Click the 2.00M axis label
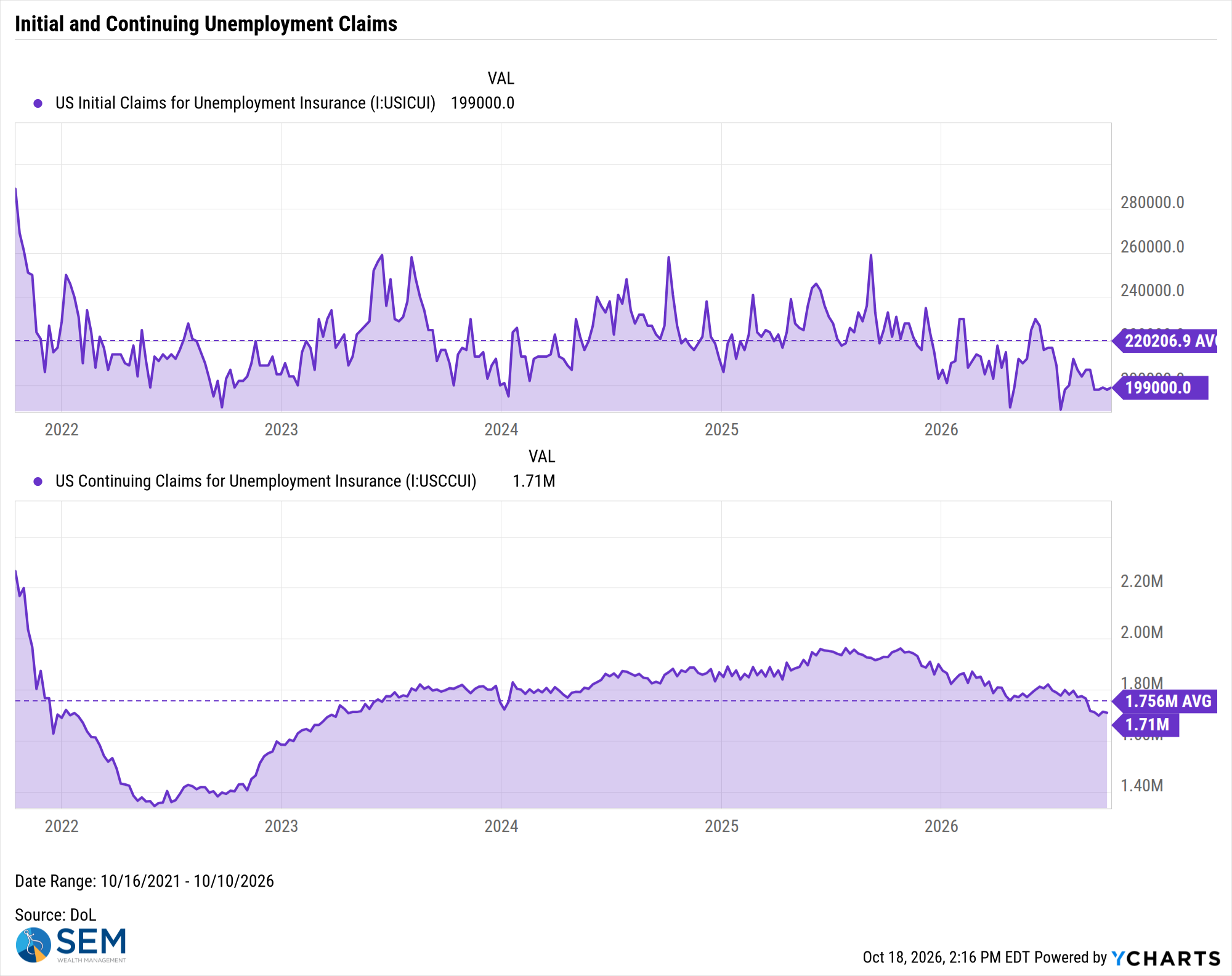1232x976 pixels. 1141,632
